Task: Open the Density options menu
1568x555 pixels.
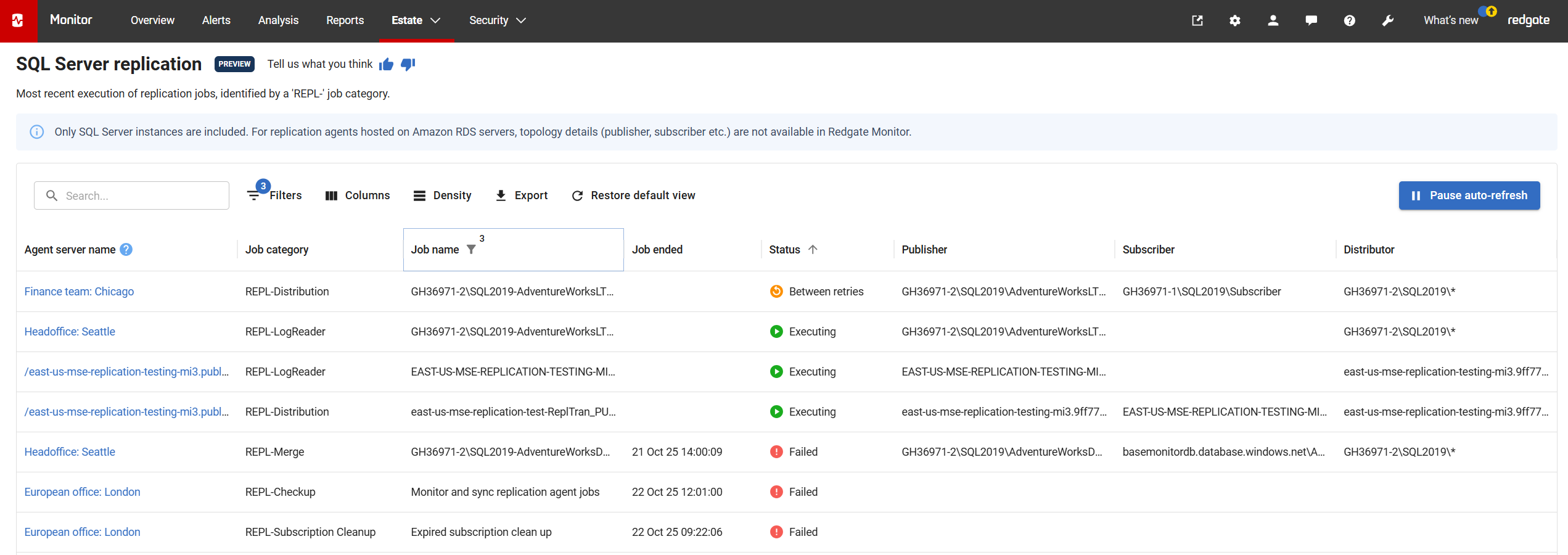Action: click(x=442, y=195)
